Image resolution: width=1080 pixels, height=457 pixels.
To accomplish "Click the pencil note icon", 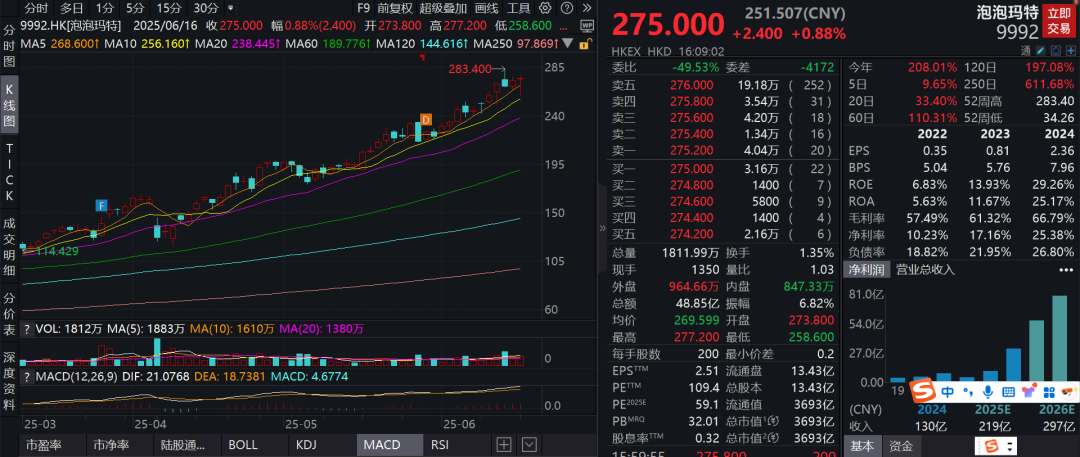I will tap(1040, 52).
